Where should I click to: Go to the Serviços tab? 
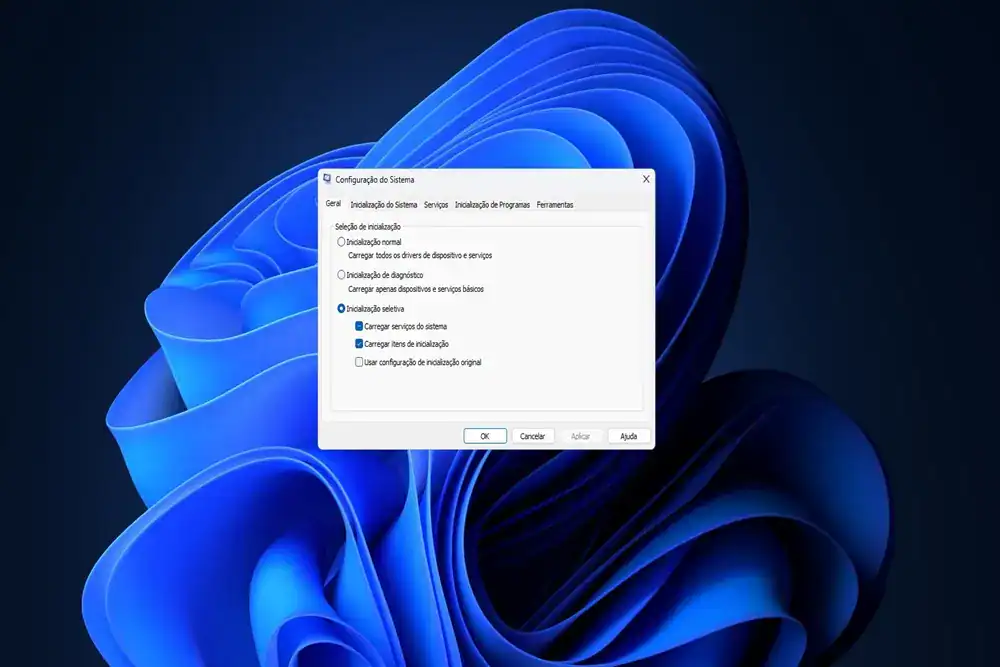pyautogui.click(x=436, y=205)
